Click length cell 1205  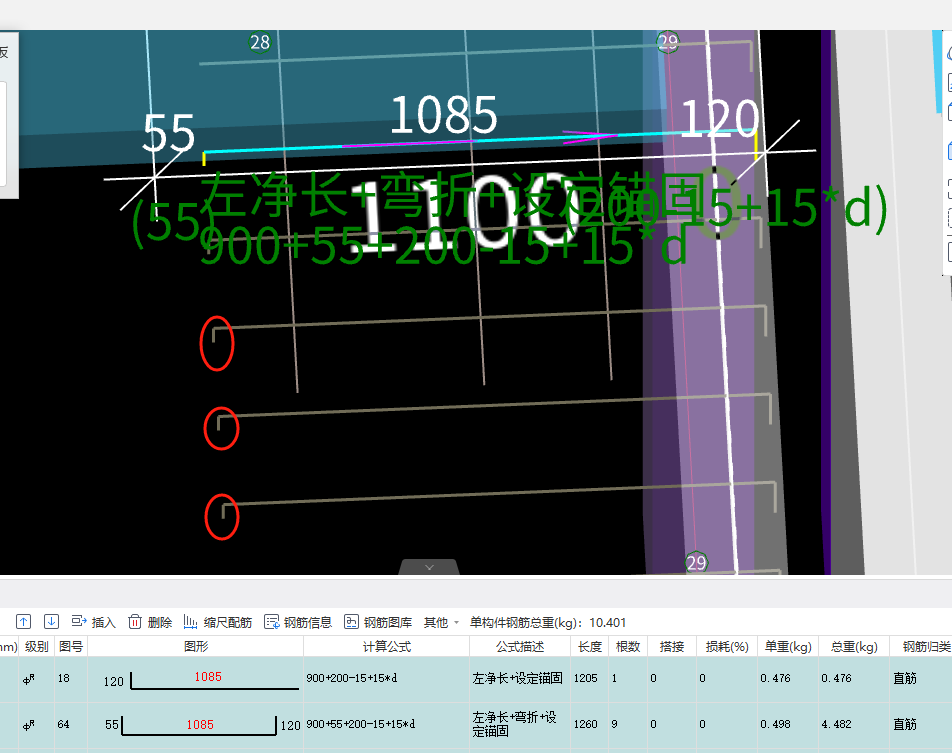coord(590,678)
